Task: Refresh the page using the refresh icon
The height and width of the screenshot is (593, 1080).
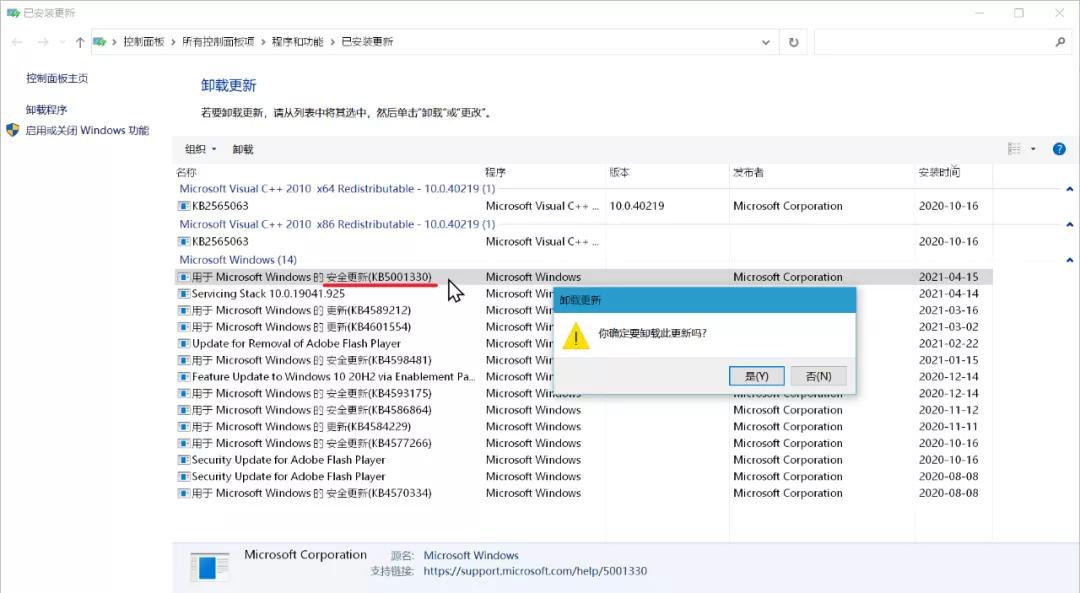Action: pos(793,41)
